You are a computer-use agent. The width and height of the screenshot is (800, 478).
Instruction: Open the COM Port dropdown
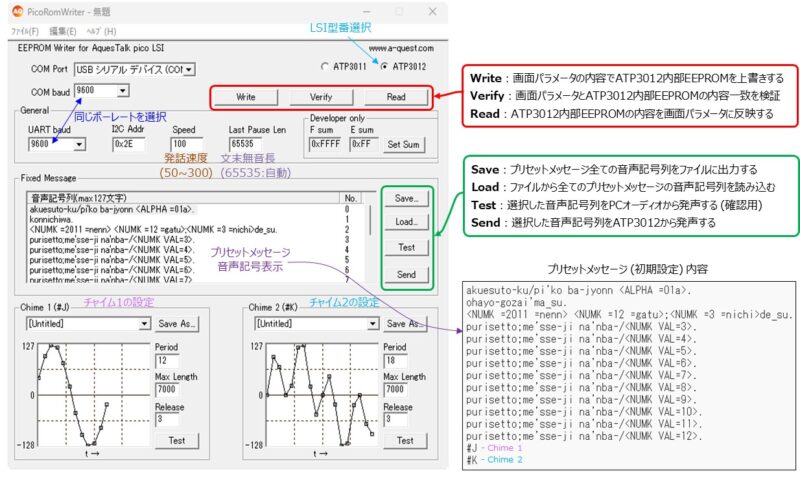click(188, 69)
